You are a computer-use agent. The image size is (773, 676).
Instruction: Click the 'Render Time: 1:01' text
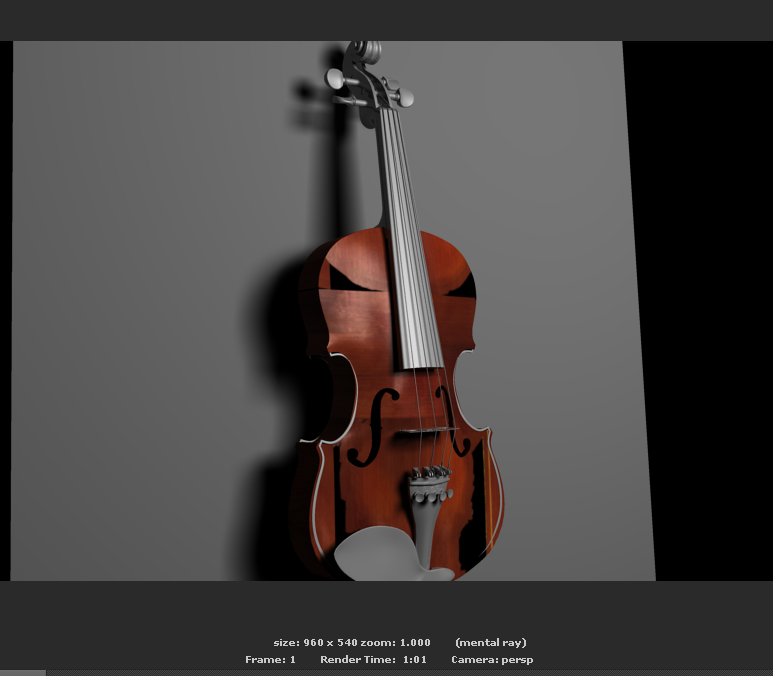click(x=373, y=660)
